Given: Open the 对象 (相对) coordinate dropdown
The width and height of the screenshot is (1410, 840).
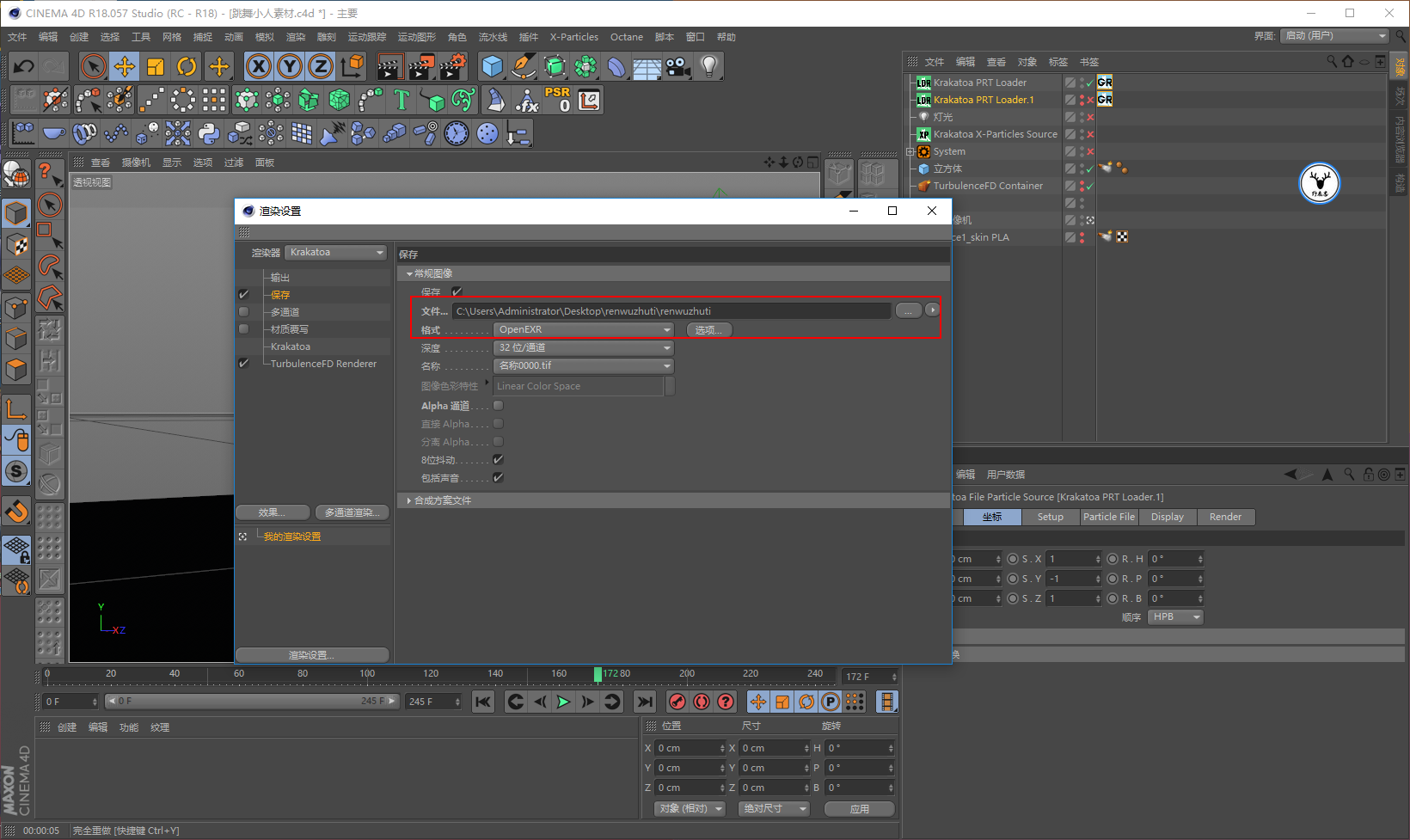Looking at the screenshot, I should coord(690,809).
